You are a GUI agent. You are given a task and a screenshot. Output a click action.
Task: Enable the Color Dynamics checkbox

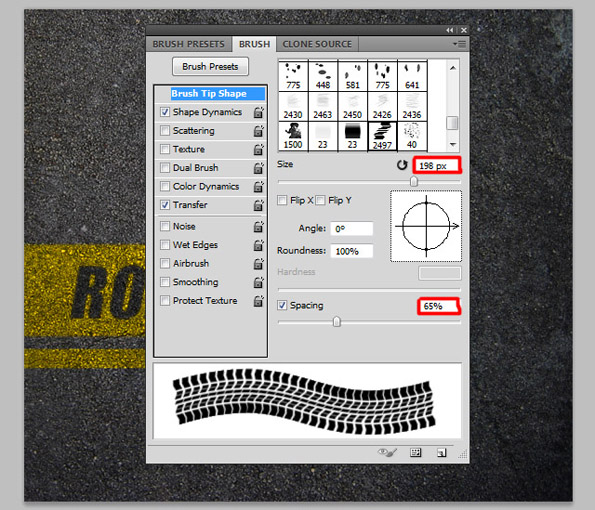point(165,186)
